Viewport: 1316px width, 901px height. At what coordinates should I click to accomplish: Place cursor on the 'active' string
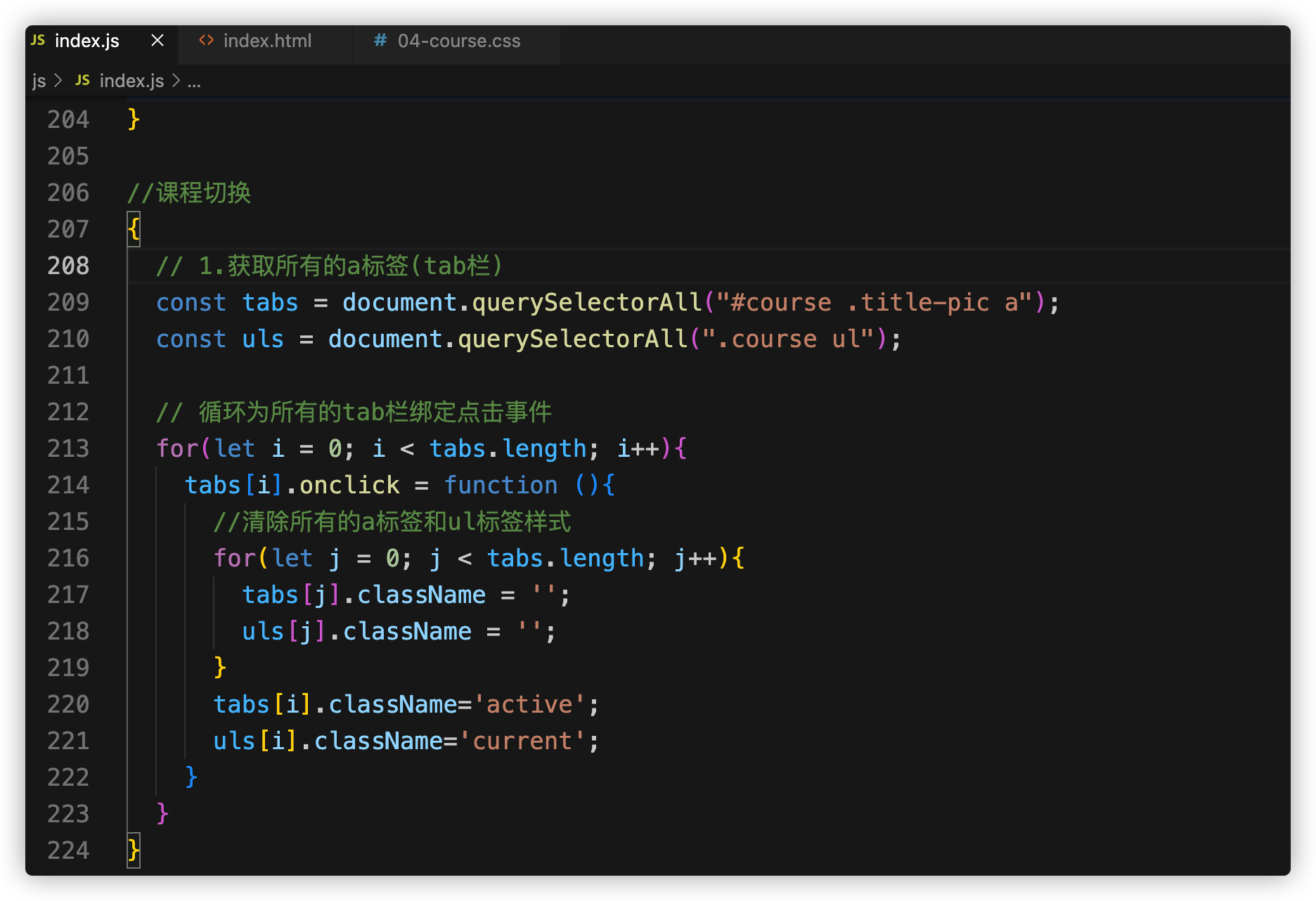pos(529,704)
